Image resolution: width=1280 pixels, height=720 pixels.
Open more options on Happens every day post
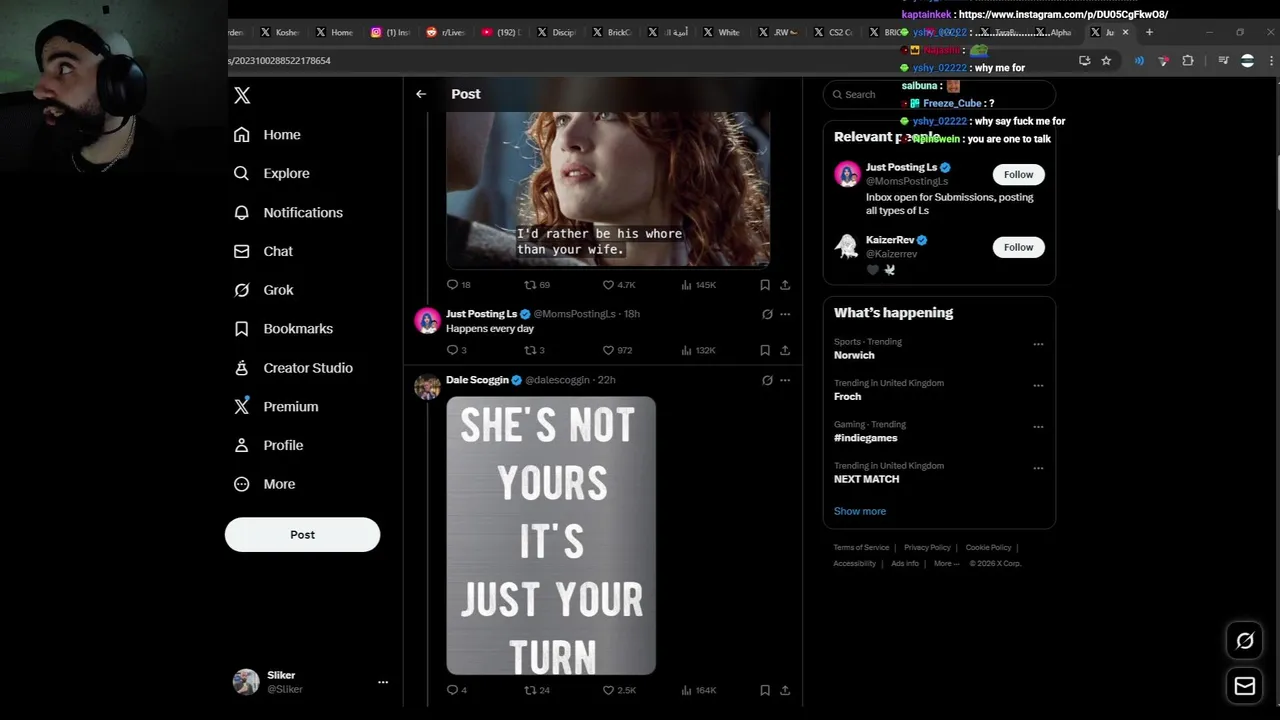(x=785, y=314)
